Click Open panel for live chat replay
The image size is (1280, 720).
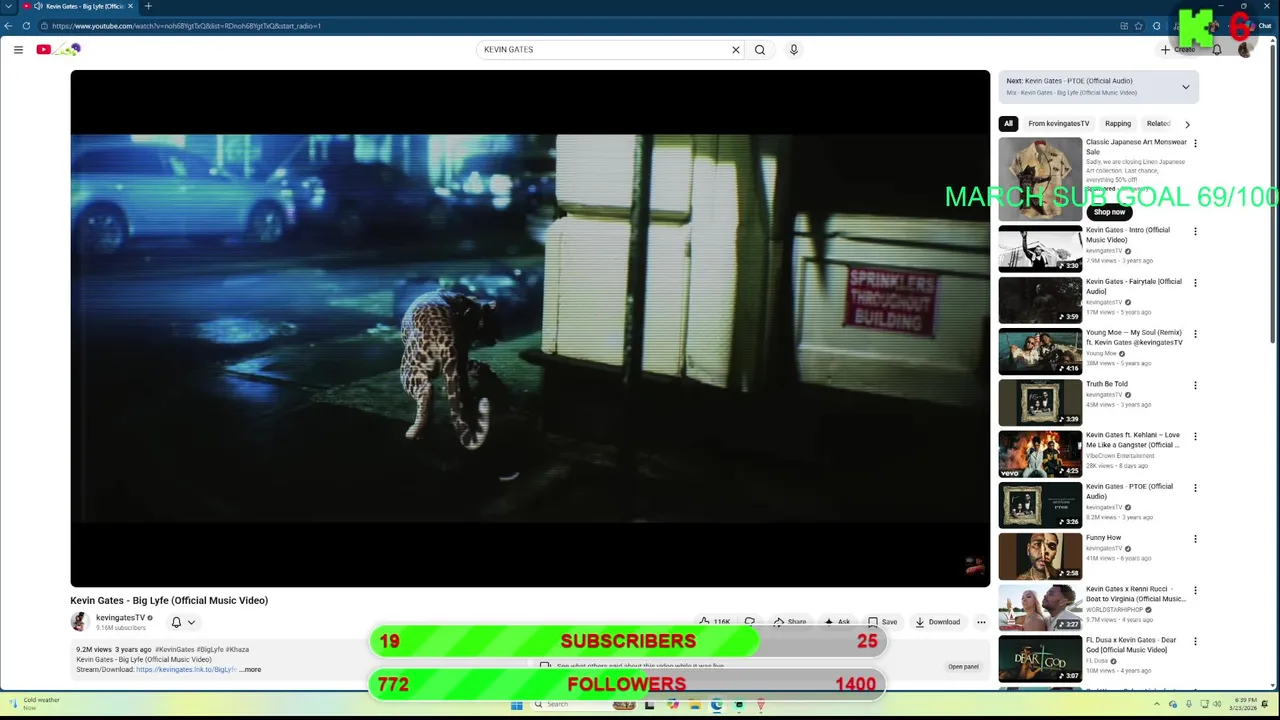(963, 667)
